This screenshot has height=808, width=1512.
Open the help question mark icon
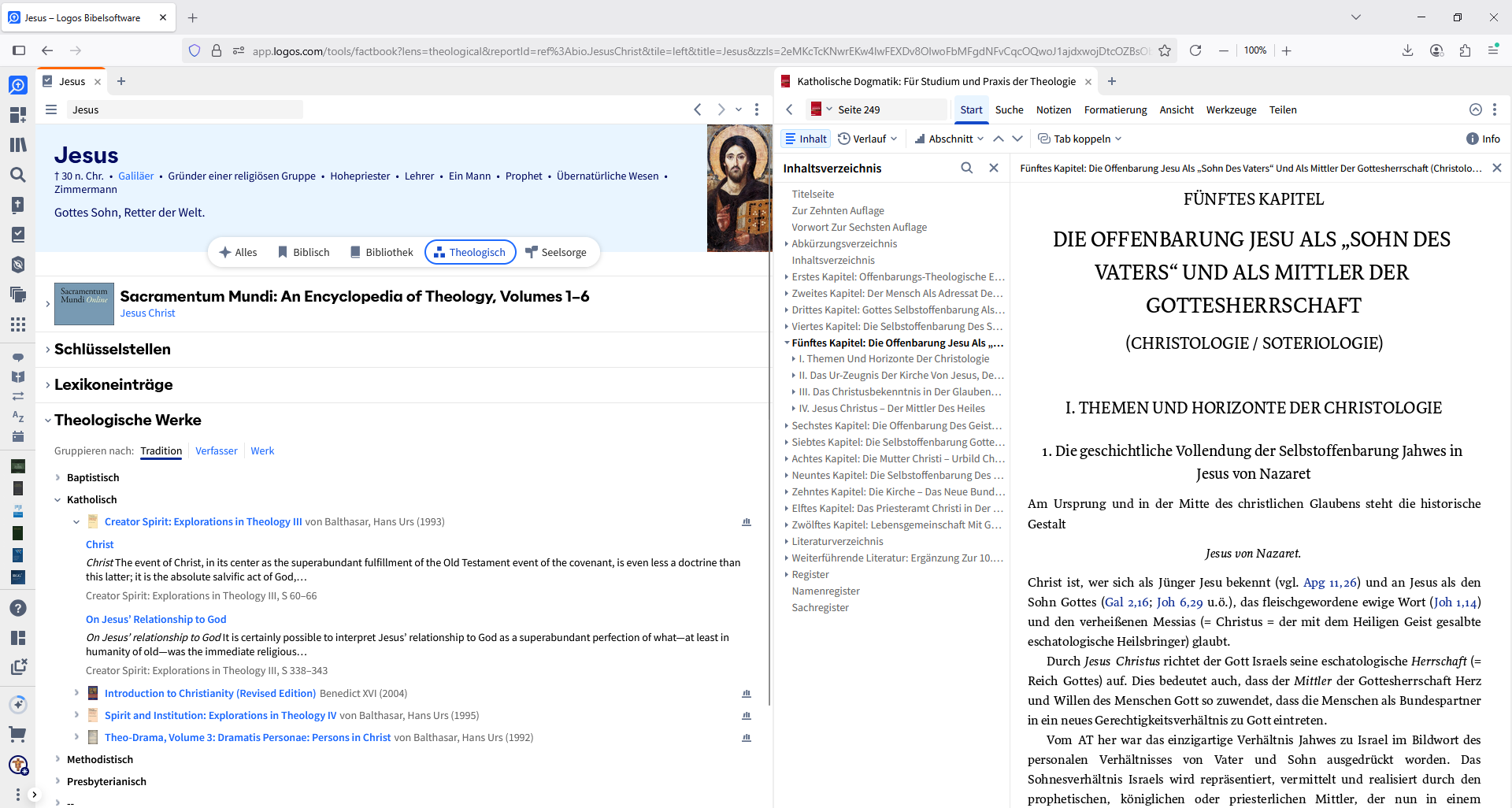click(17, 608)
